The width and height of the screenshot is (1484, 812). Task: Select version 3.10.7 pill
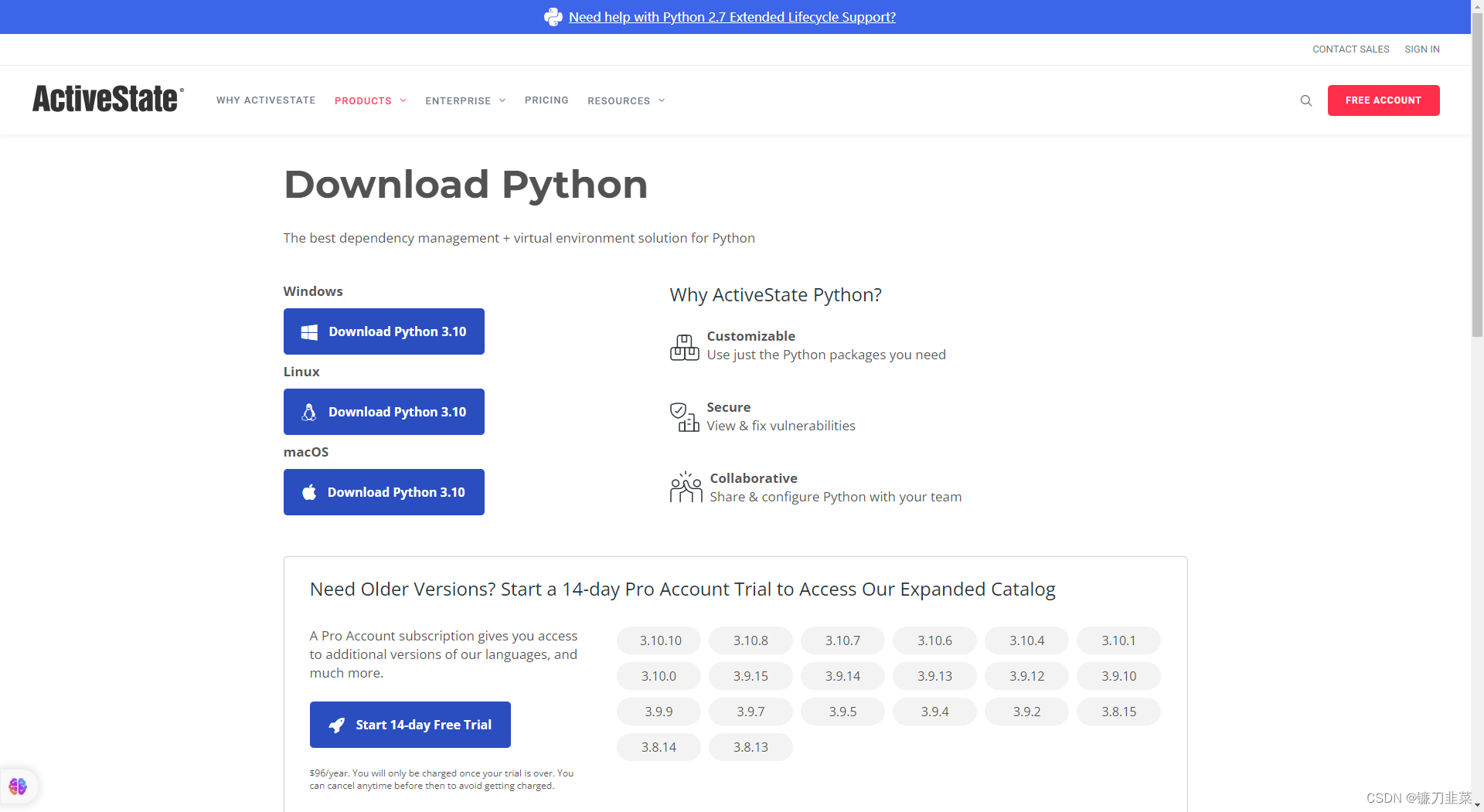click(x=842, y=640)
